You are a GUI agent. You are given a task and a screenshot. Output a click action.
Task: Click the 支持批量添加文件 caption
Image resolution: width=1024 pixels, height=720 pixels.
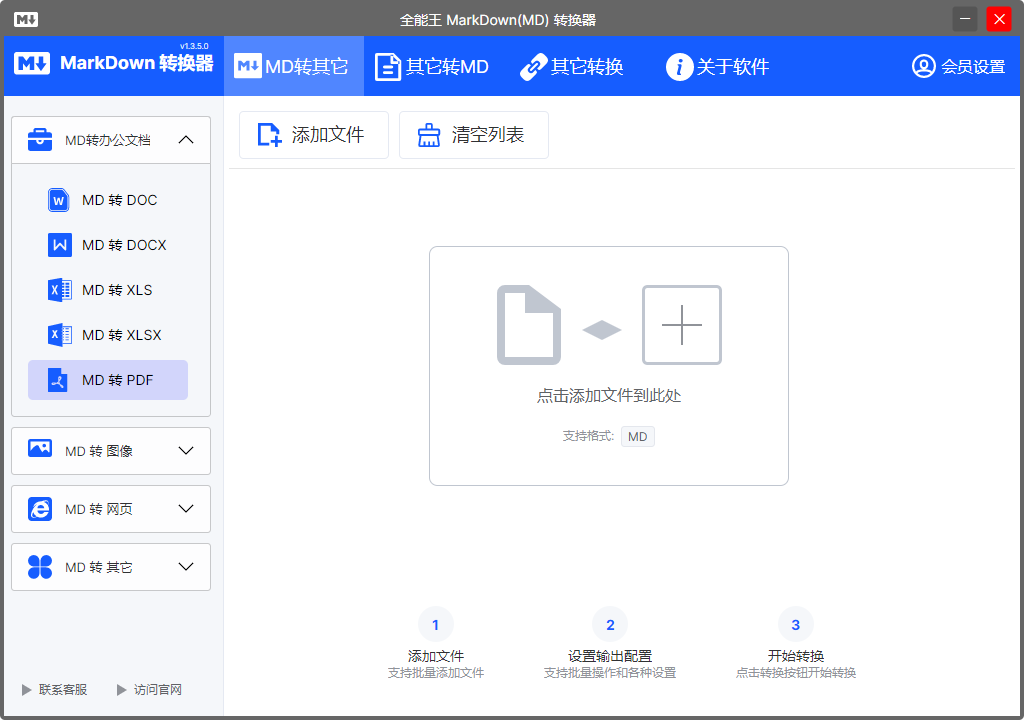(x=436, y=673)
